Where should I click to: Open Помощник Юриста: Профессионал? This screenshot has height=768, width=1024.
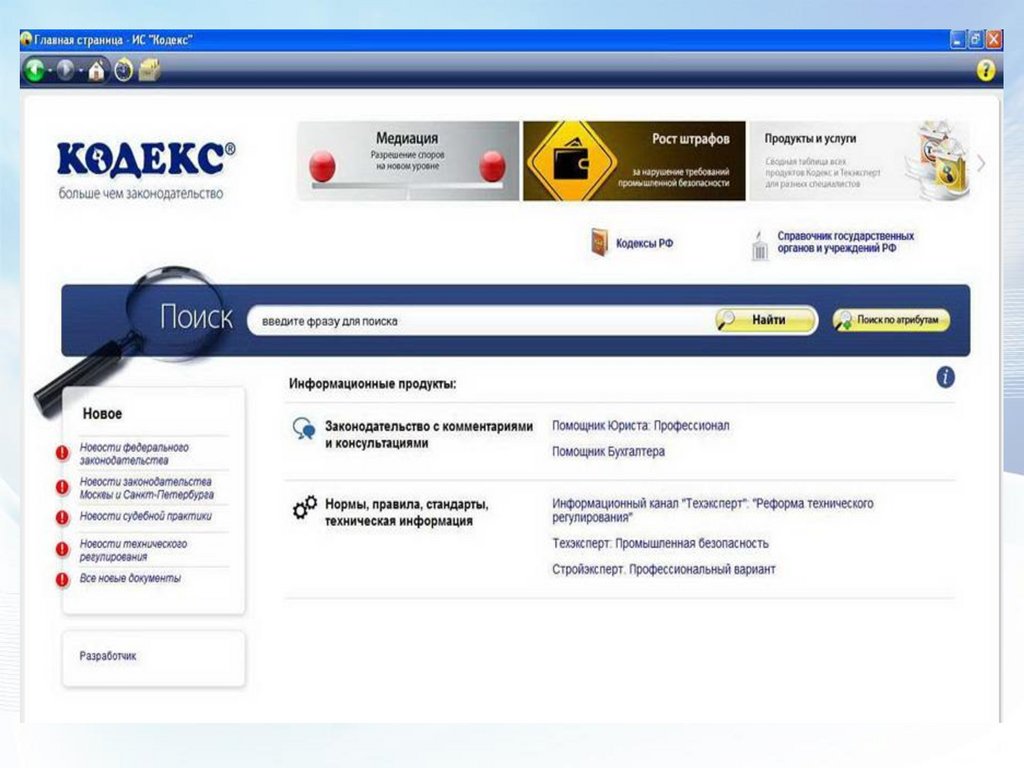[641, 426]
